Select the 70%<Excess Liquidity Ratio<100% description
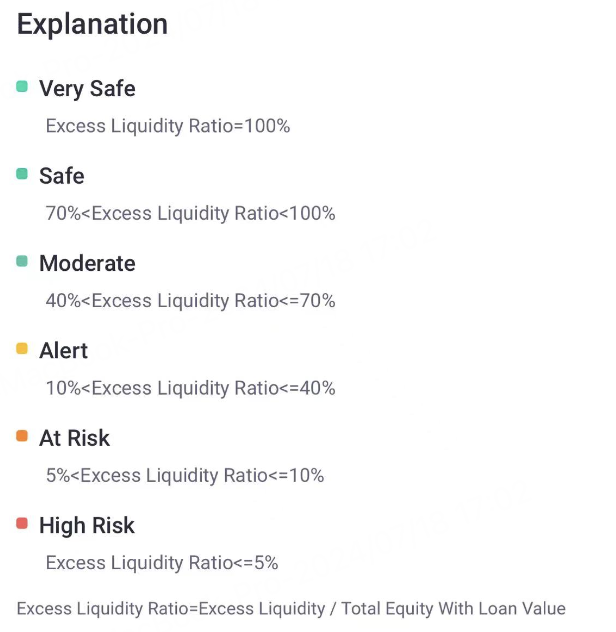The width and height of the screenshot is (616, 632). (x=191, y=213)
